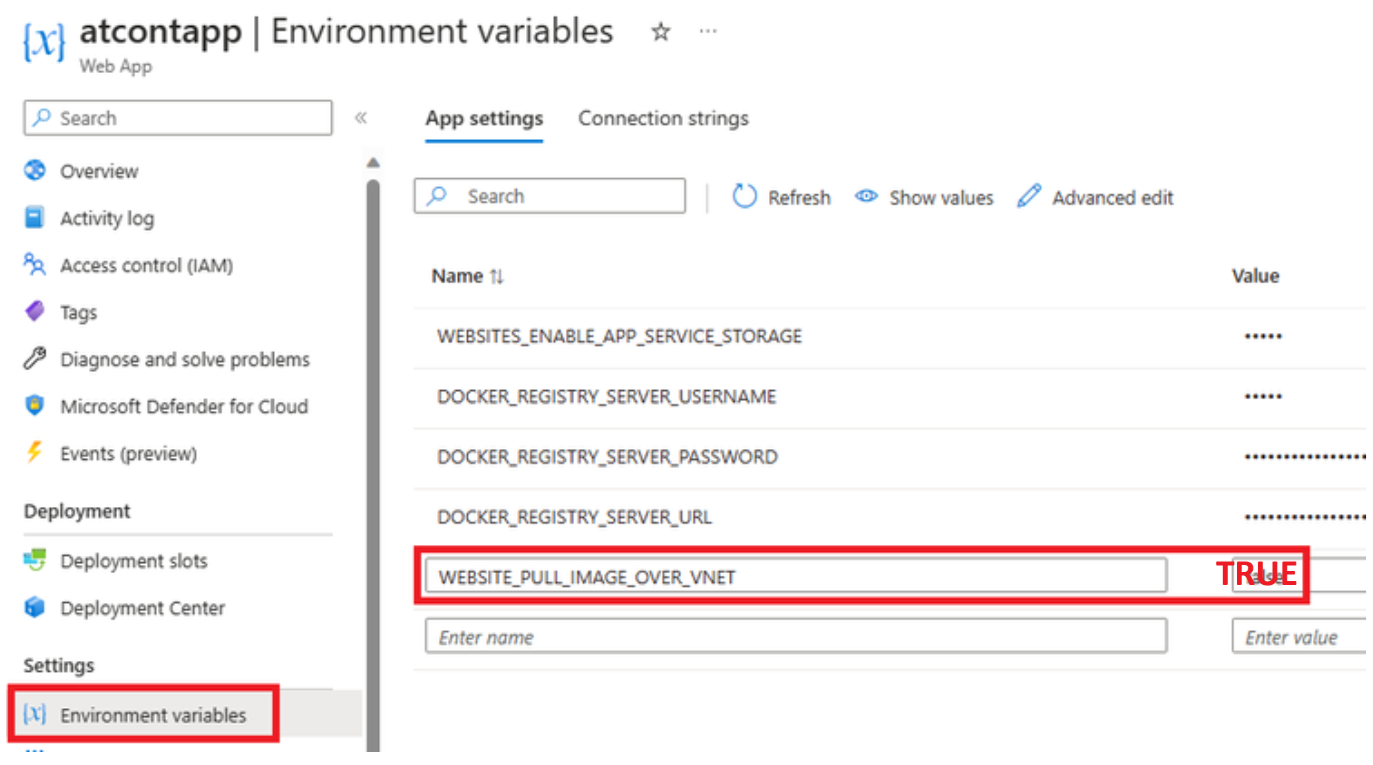
Task: Click the Web App subtitle text
Action: pos(115,67)
